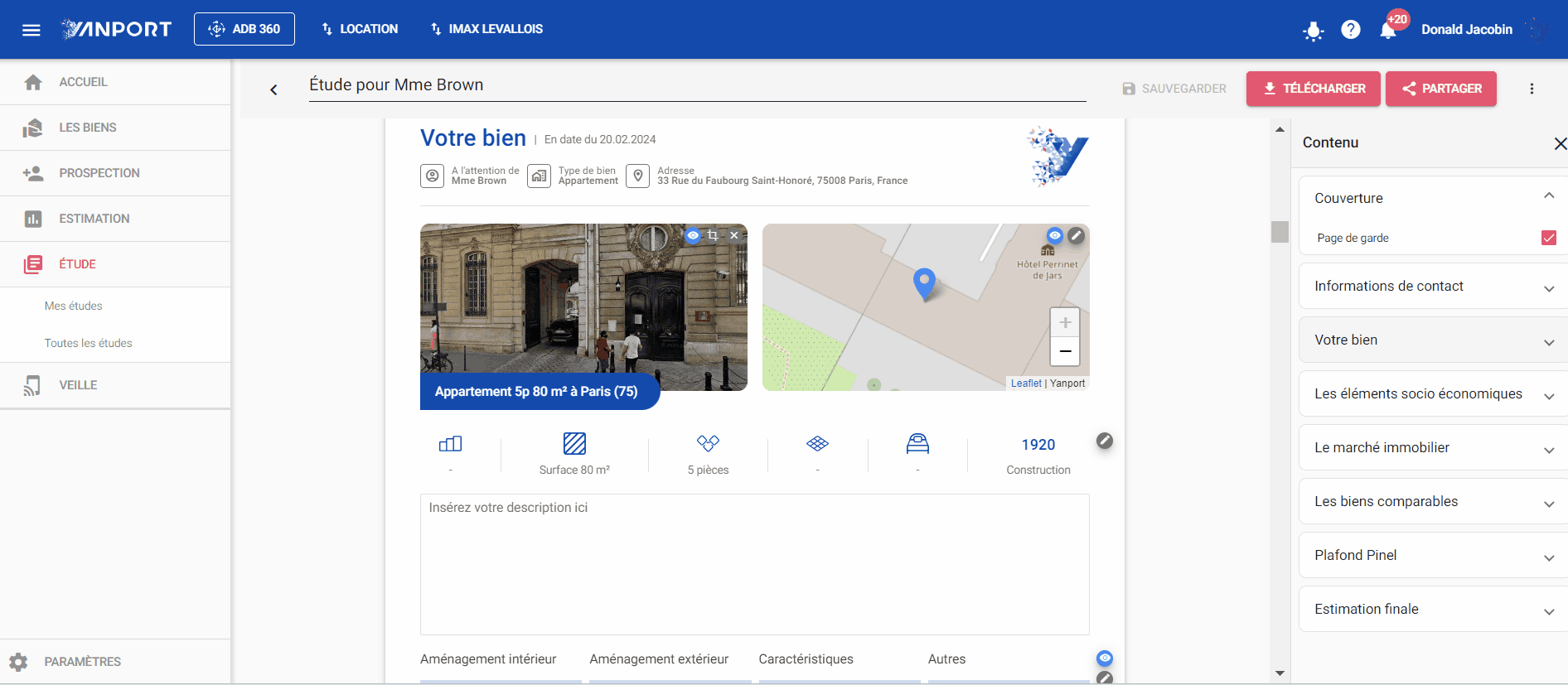Edit the property characteristics row pencil
This screenshot has width=1568, height=685.
click(1105, 441)
